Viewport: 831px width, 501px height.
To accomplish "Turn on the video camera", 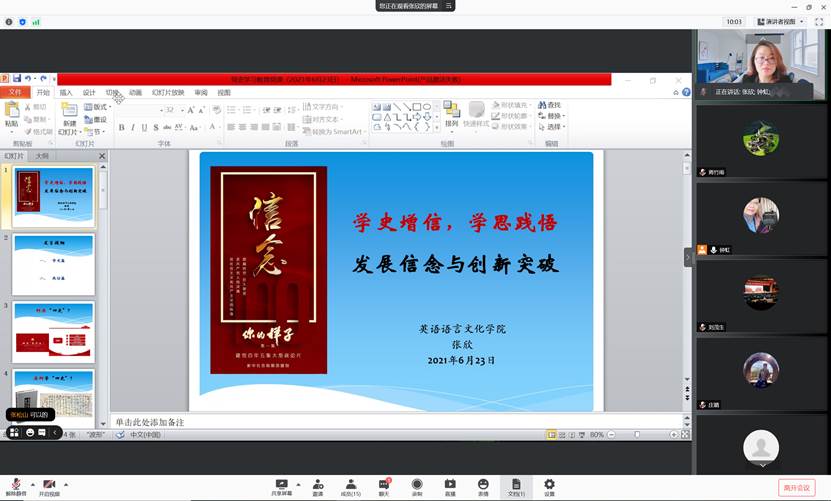I will tap(48, 485).
